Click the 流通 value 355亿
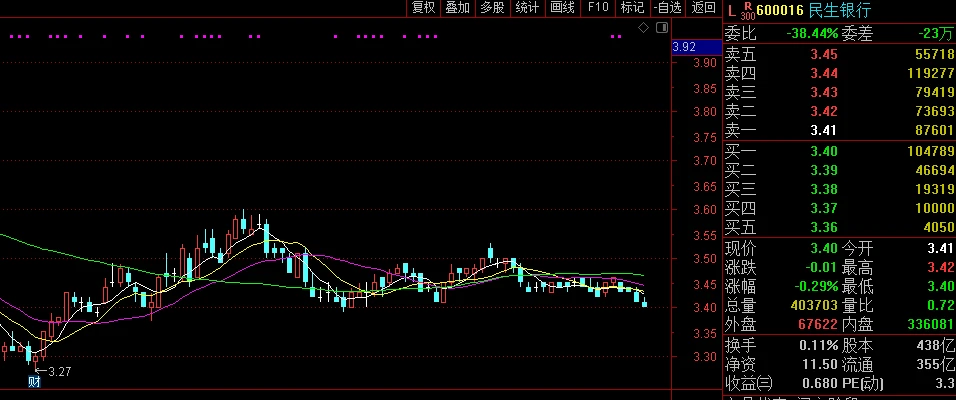 (x=936, y=365)
